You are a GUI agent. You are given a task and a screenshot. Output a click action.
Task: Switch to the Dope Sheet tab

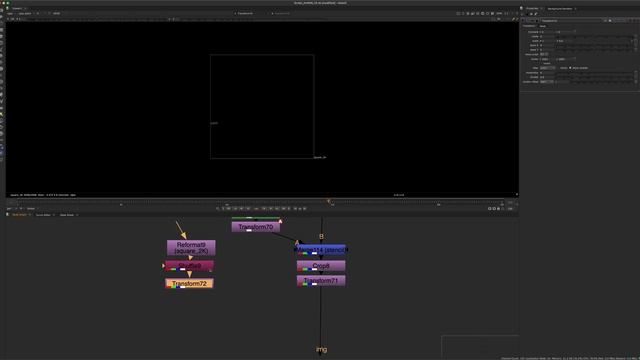(x=67, y=215)
